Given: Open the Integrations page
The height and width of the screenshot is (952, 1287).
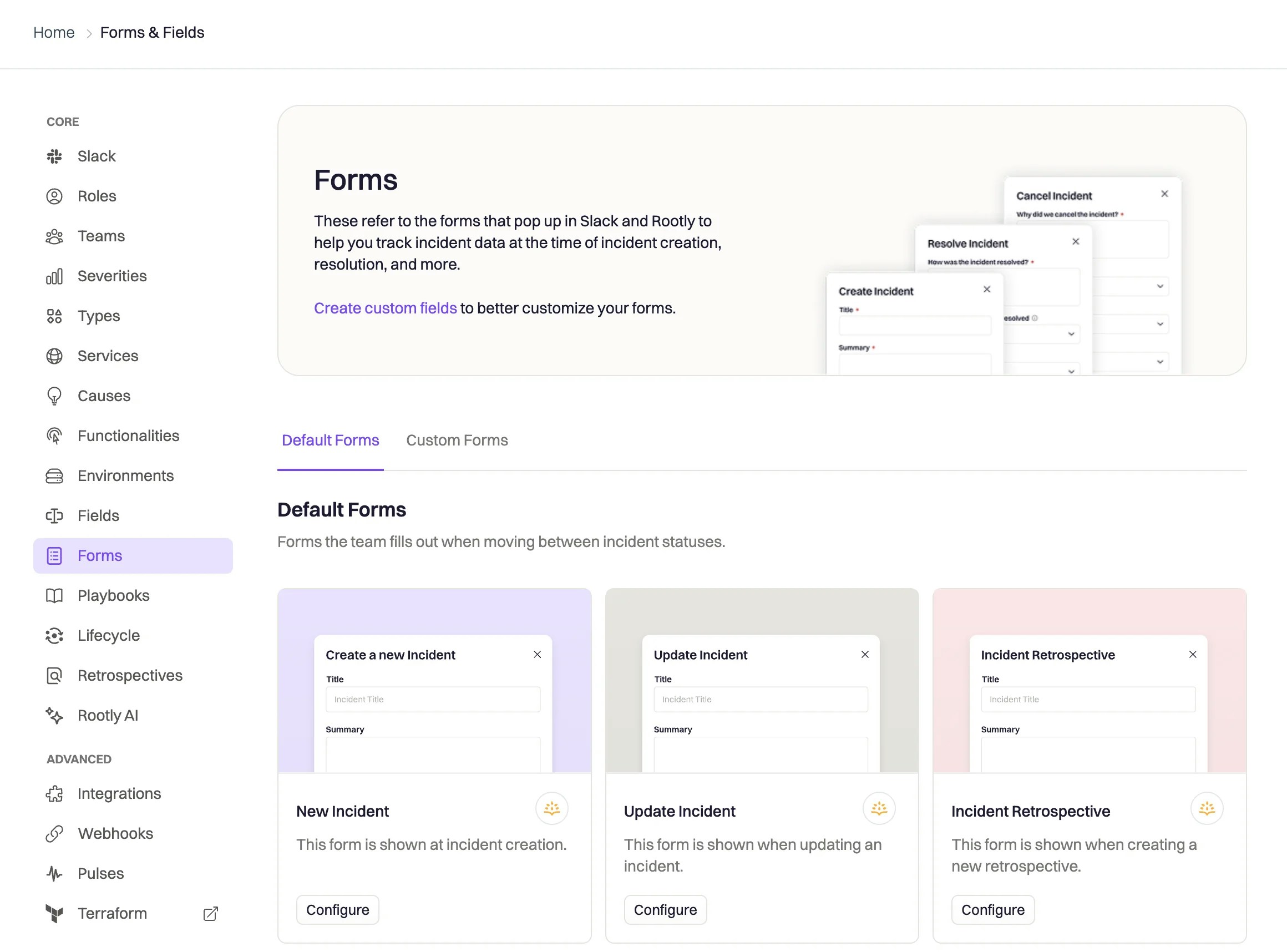Looking at the screenshot, I should coord(133,794).
